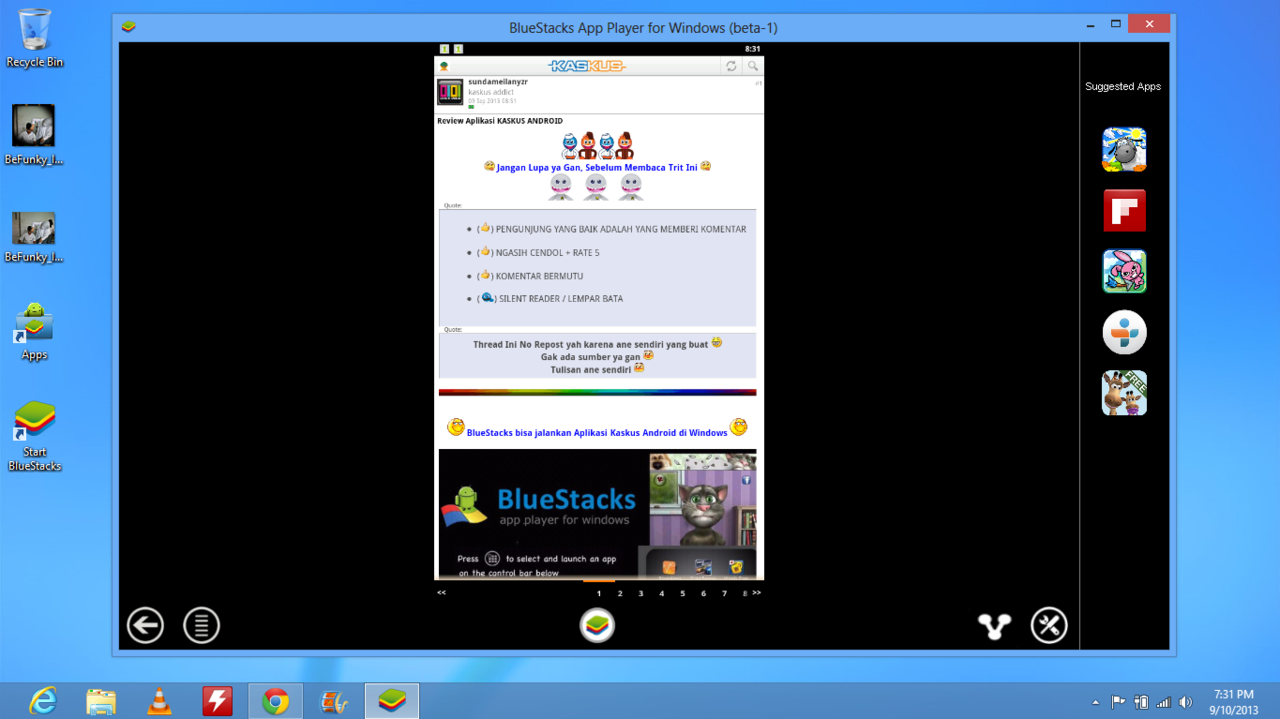The image size is (1280, 719).
Task: Click the share icon in BlueStacks
Action: 994,626
